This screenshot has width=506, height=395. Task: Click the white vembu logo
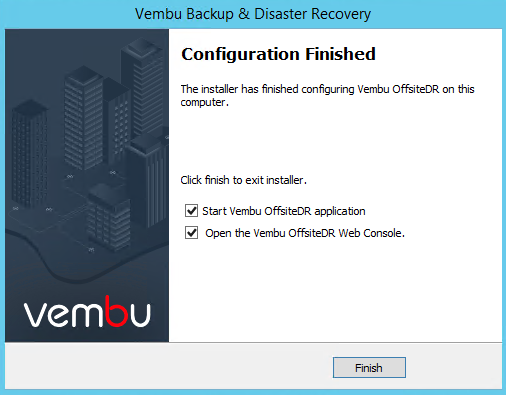[87, 312]
